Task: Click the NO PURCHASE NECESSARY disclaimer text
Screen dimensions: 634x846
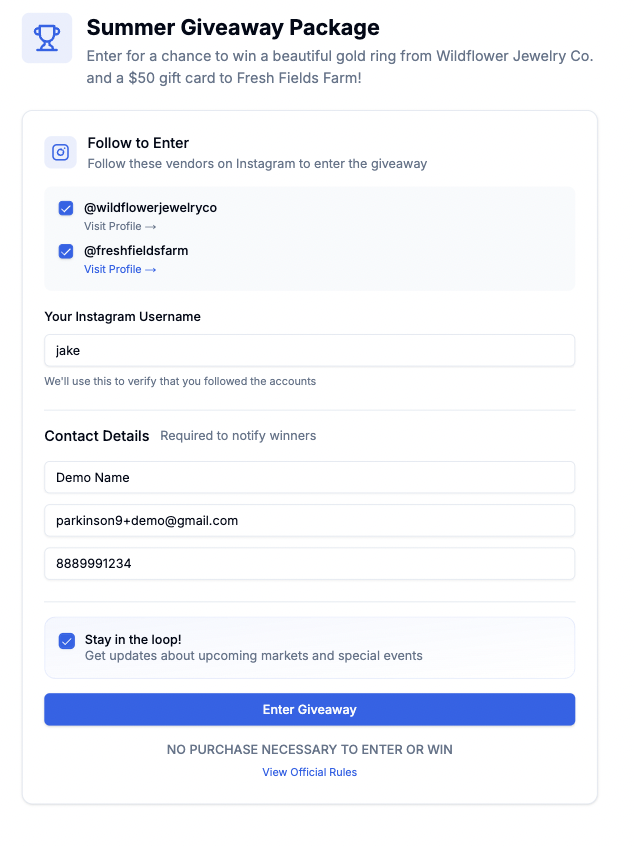Action: (x=309, y=749)
